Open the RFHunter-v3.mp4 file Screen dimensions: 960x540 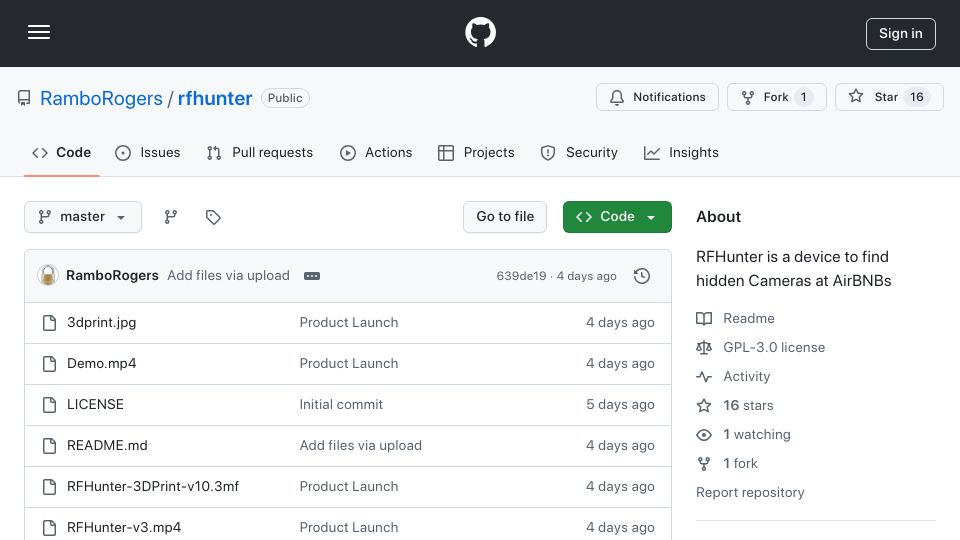pyautogui.click(x=124, y=528)
